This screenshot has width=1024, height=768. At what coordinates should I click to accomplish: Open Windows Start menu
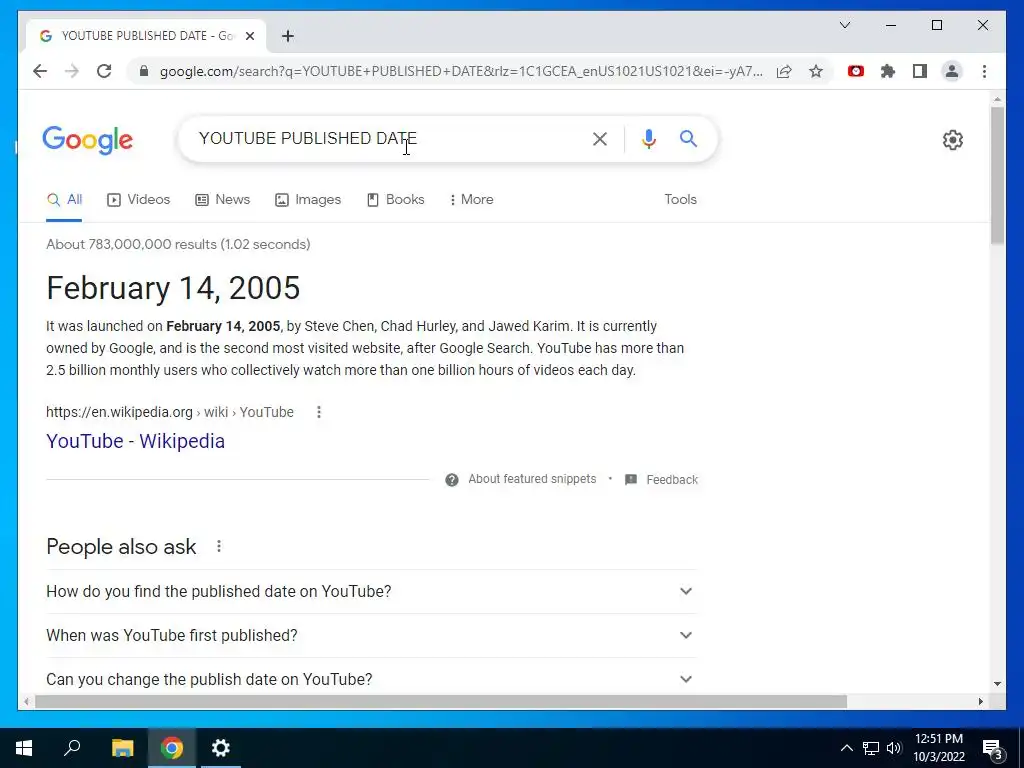tap(24, 748)
